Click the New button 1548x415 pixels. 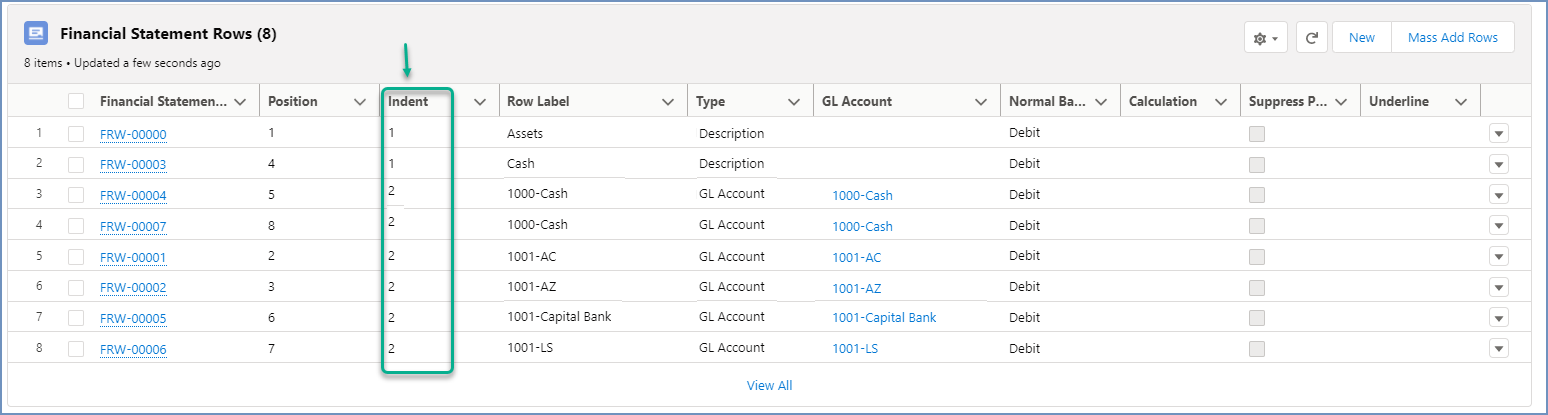pyautogui.click(x=1361, y=37)
